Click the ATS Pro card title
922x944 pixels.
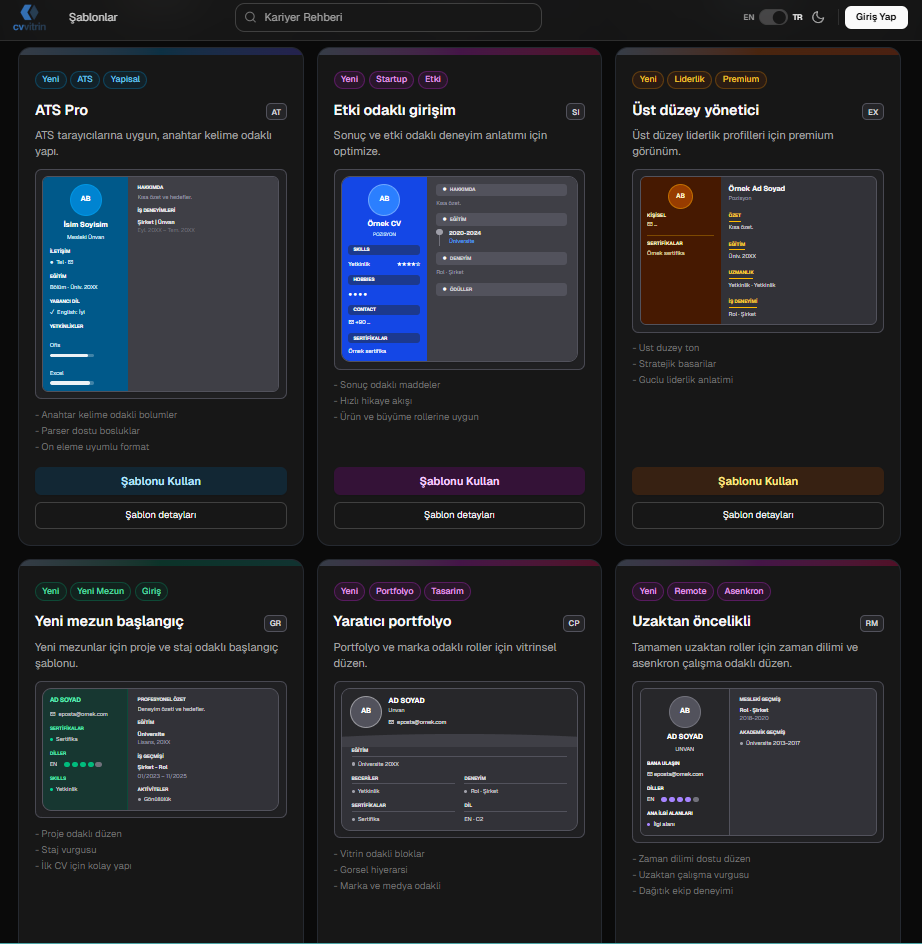click(x=61, y=111)
